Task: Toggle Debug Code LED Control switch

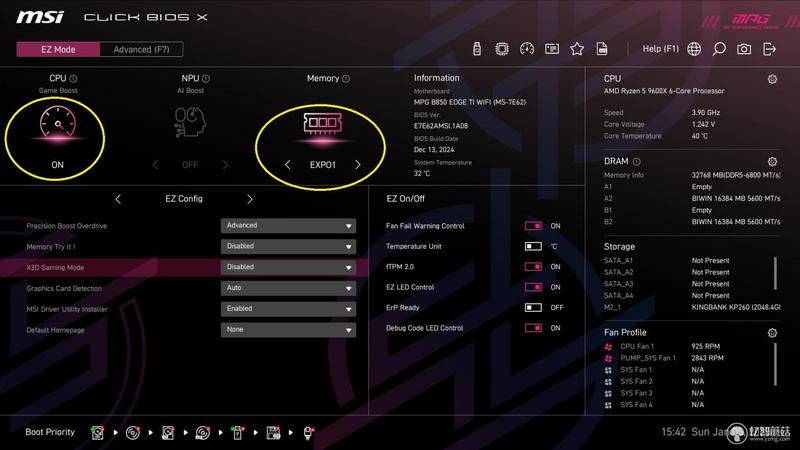Action: tap(533, 328)
